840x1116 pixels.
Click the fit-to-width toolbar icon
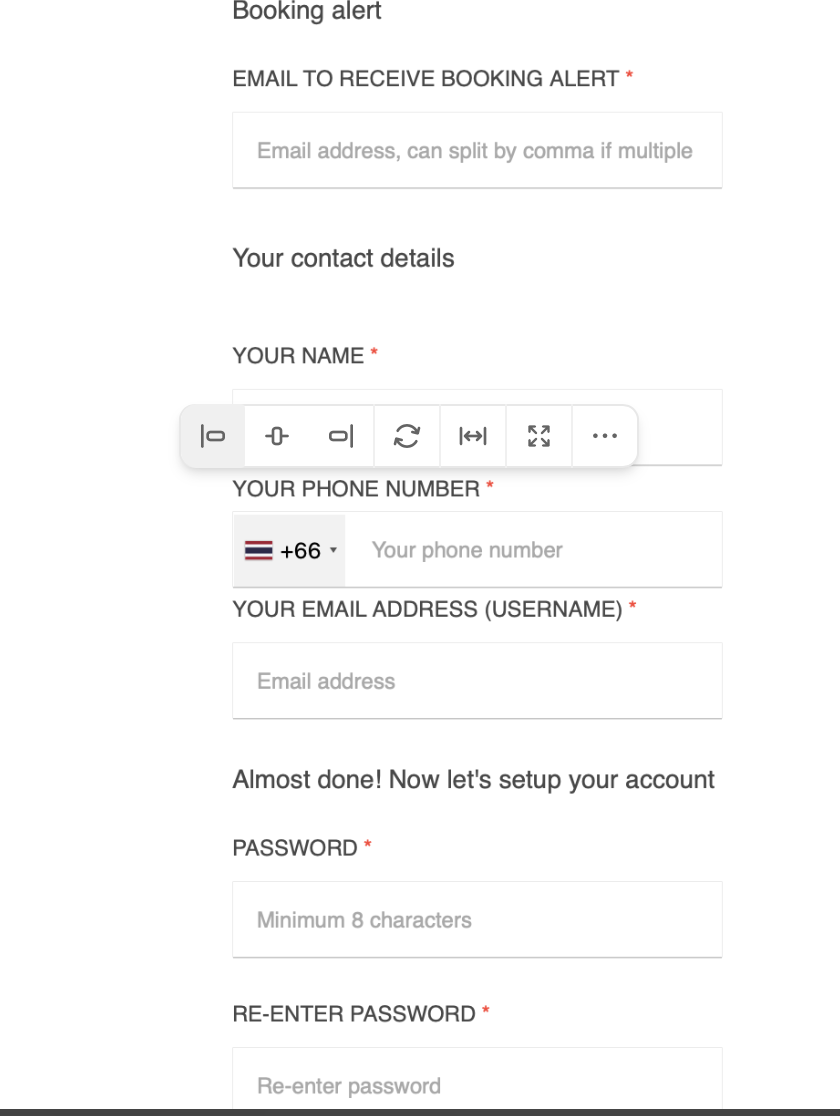point(473,436)
